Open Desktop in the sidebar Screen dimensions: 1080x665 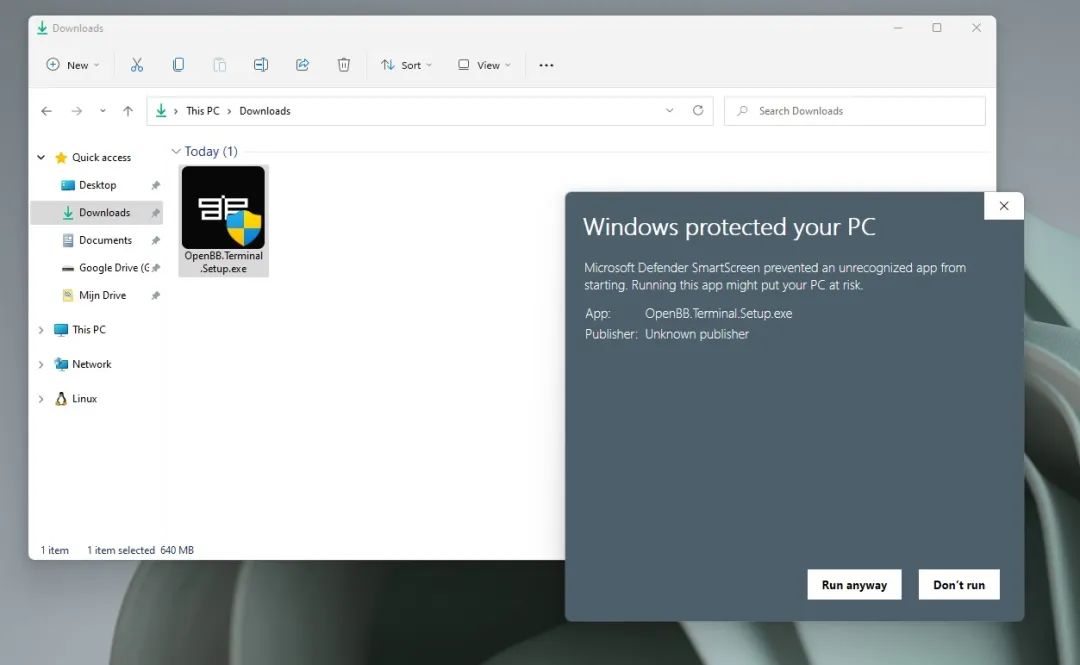click(x=97, y=185)
